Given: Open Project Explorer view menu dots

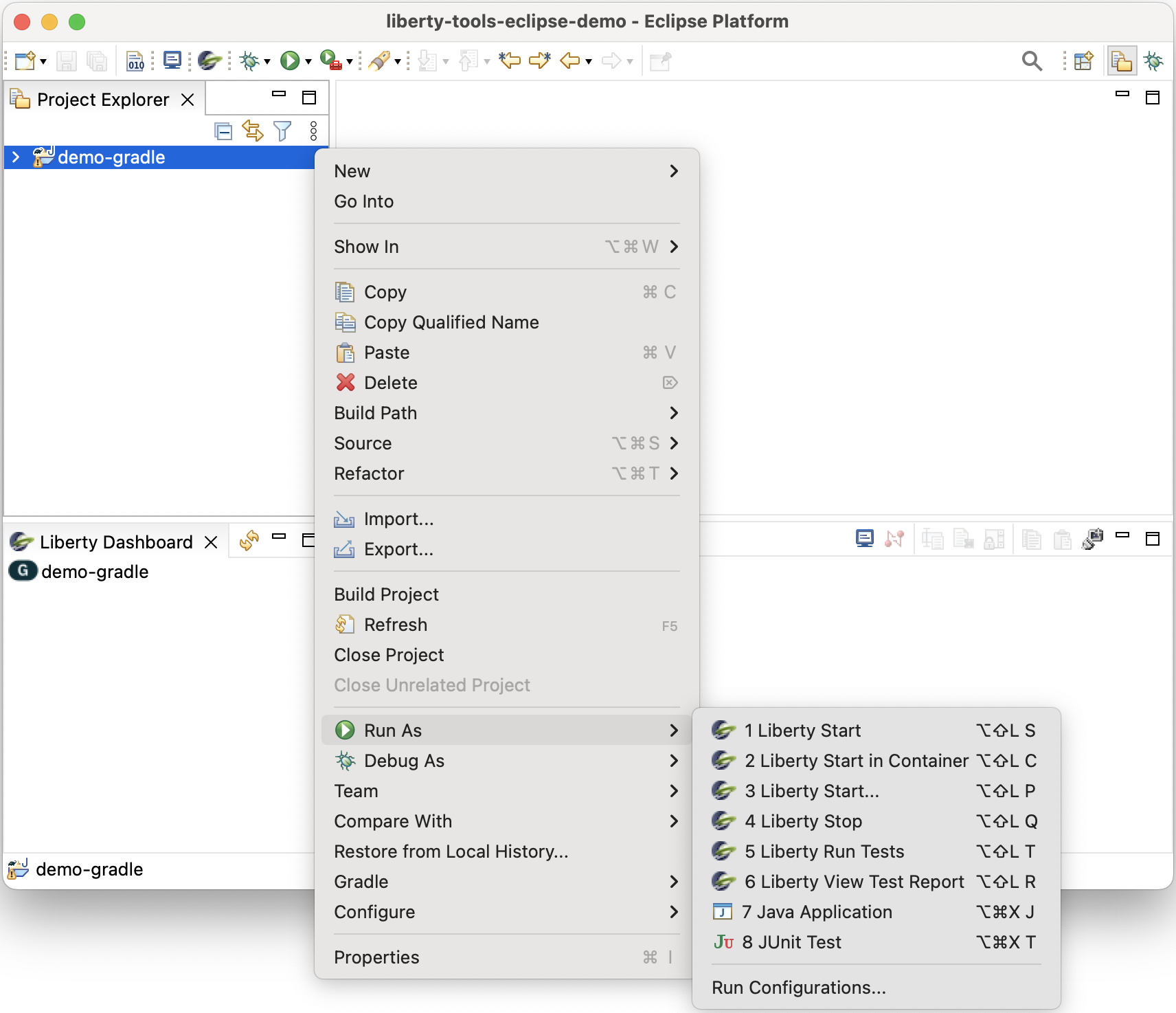Looking at the screenshot, I should [x=313, y=131].
